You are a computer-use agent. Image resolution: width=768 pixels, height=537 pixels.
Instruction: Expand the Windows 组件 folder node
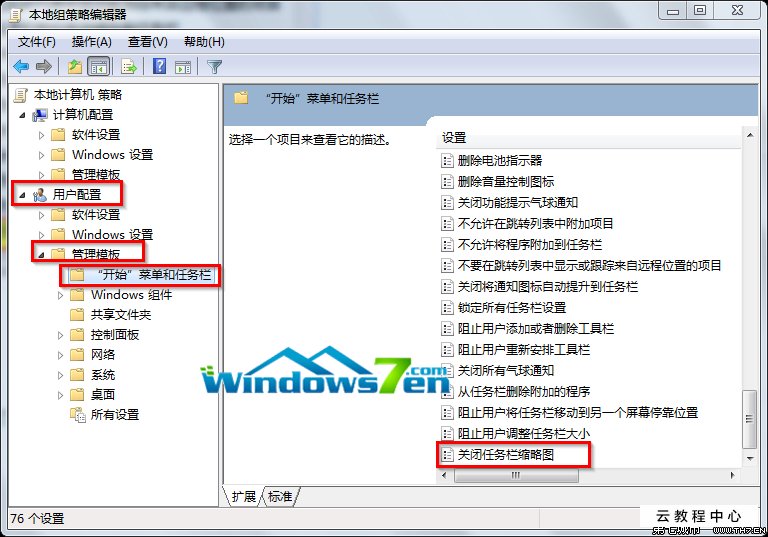click(x=60, y=295)
